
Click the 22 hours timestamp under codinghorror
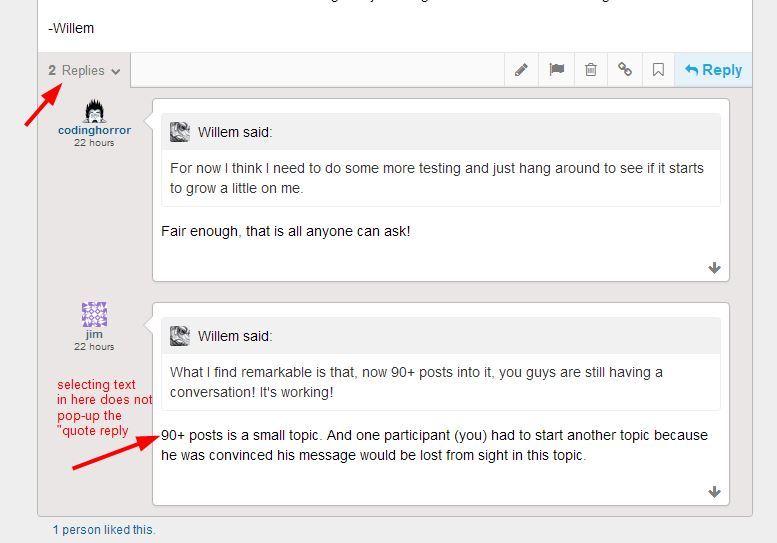tap(94, 143)
